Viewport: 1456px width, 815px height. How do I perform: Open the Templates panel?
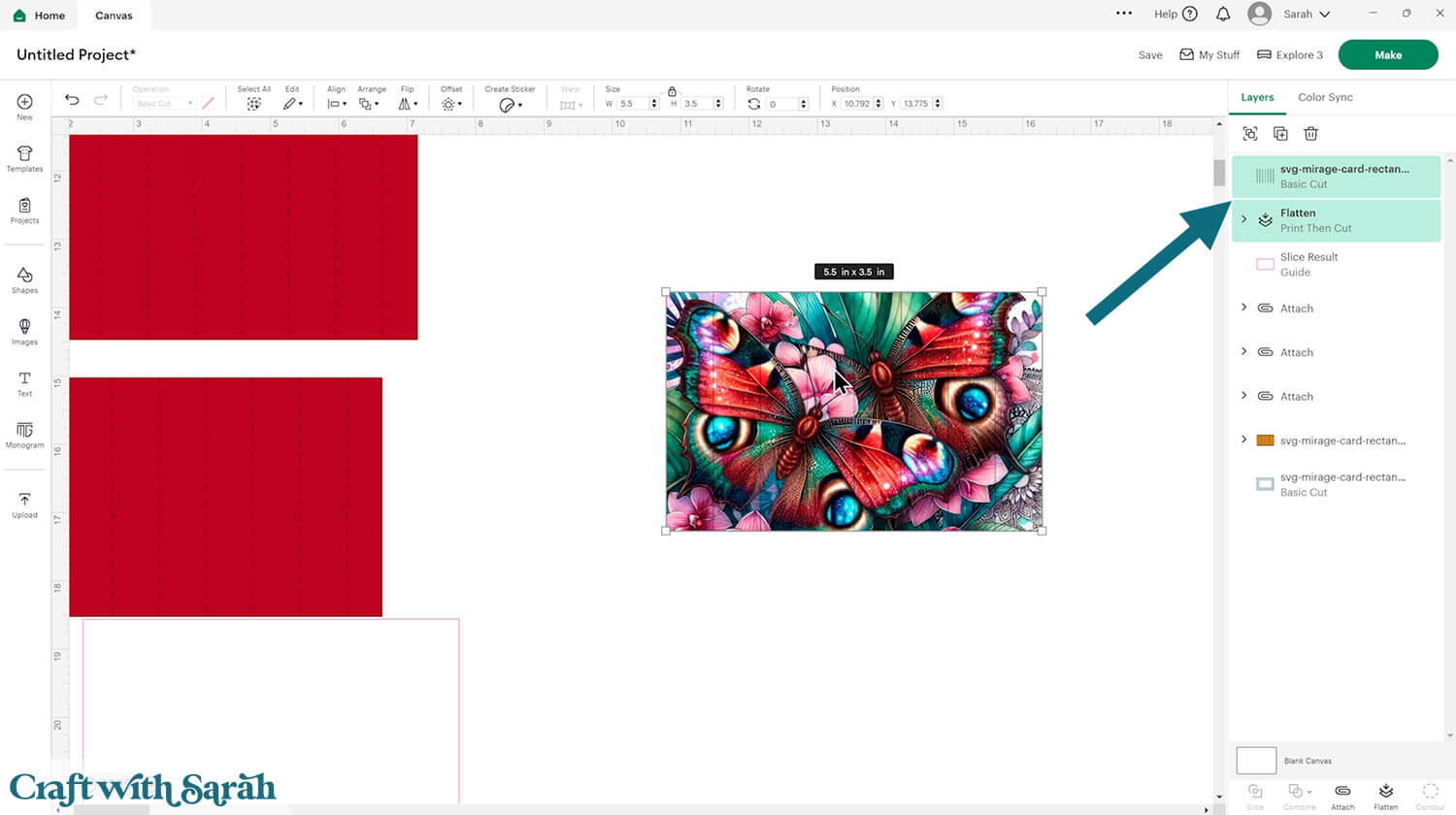[24, 158]
